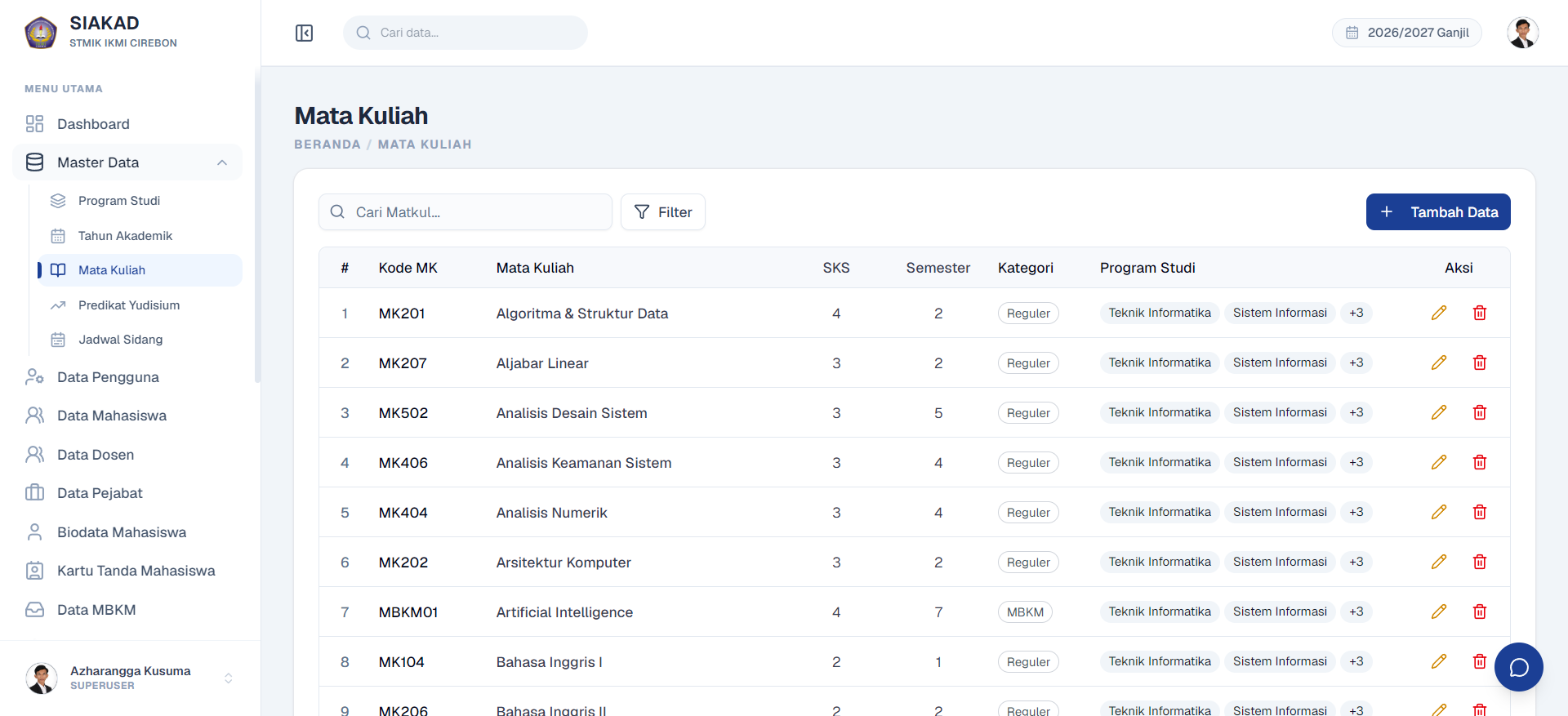The width and height of the screenshot is (1568, 716).
Task: Focus the global Cari data search box
Action: (x=465, y=33)
